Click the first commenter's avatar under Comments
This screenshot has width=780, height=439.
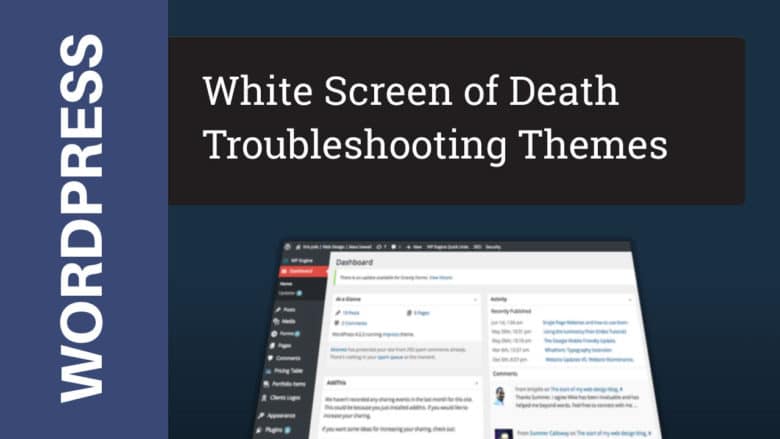(x=499, y=396)
